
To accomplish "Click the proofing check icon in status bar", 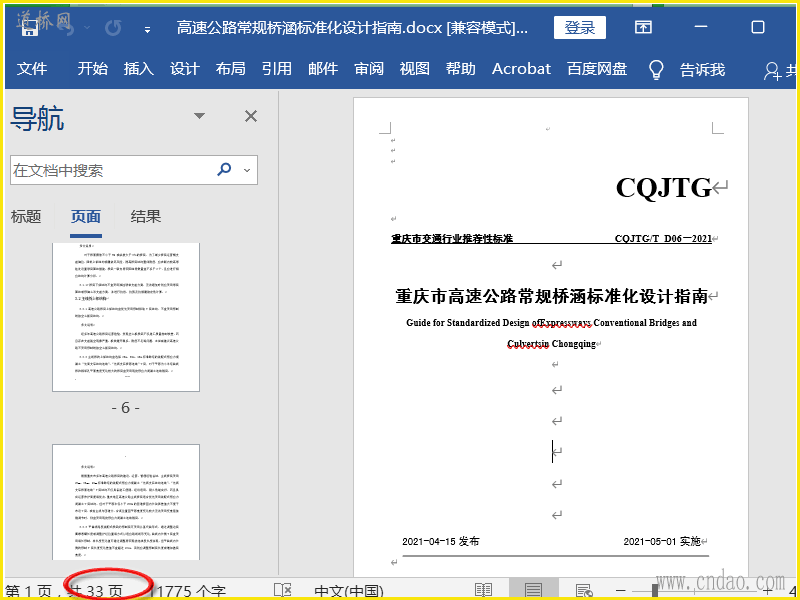I will pos(283,590).
